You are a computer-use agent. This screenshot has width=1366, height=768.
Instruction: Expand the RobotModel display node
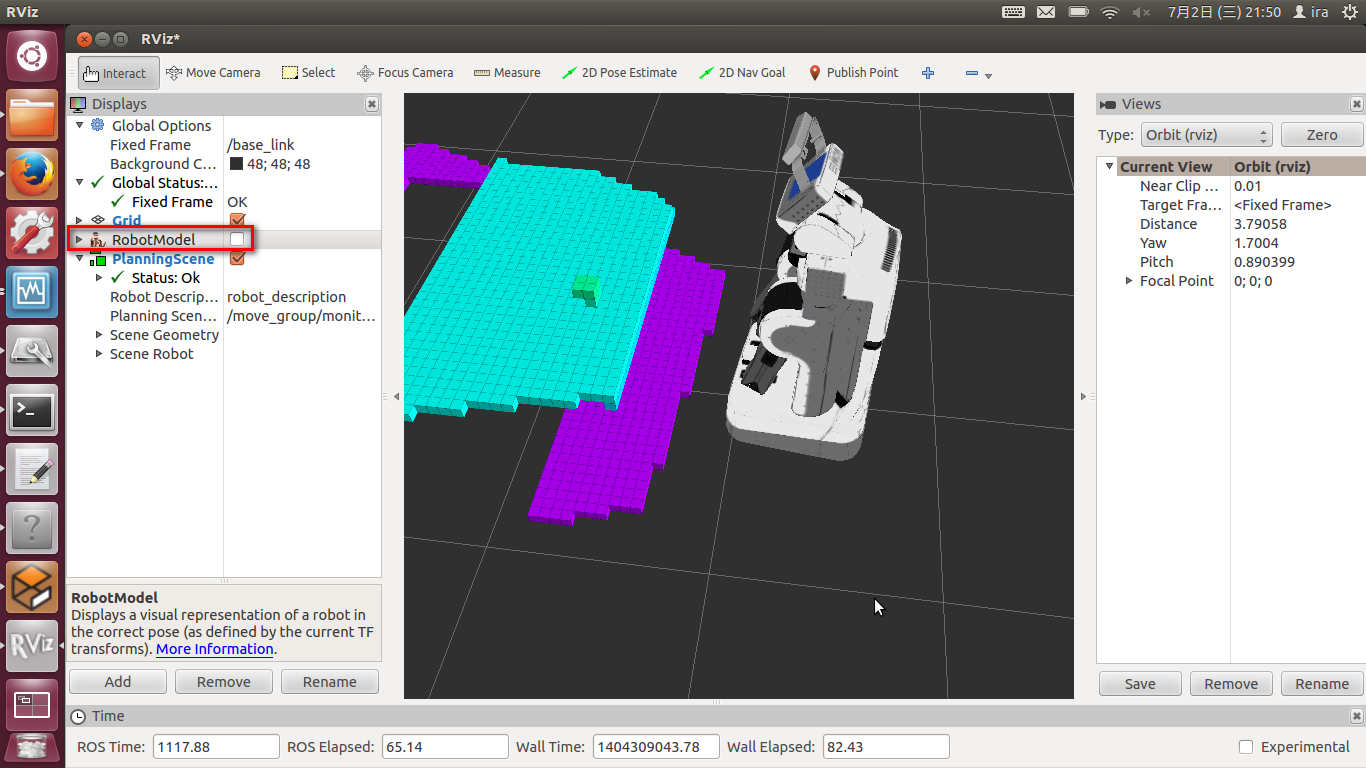[x=80, y=239]
